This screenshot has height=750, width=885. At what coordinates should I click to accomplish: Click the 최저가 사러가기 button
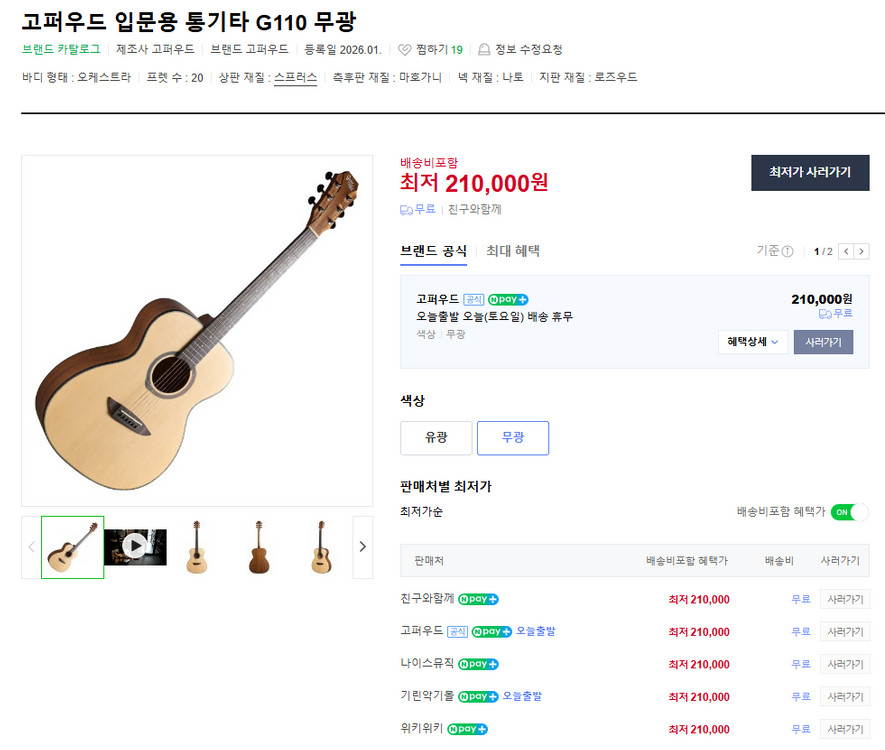pos(810,173)
